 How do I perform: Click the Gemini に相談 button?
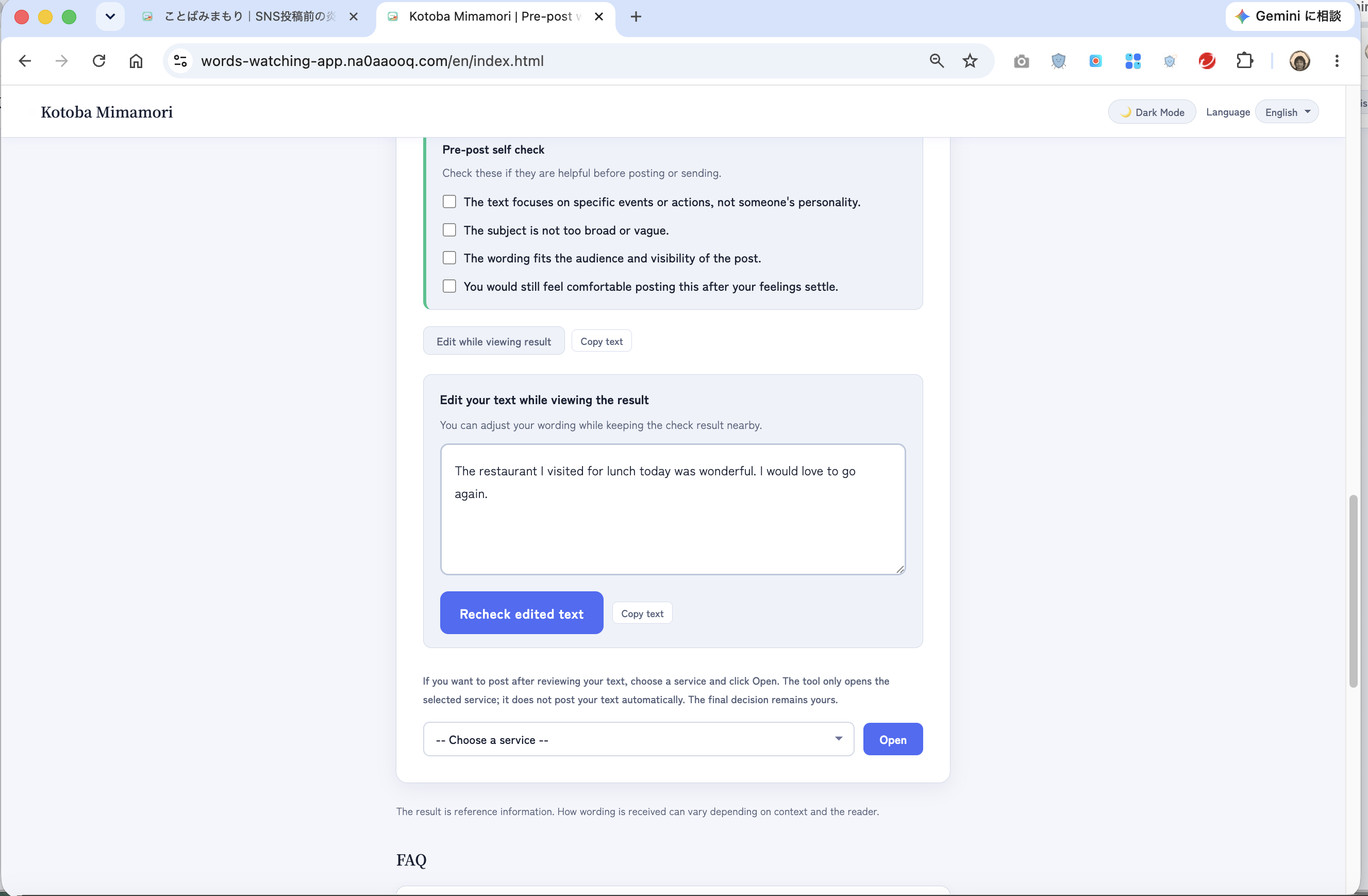1289,16
